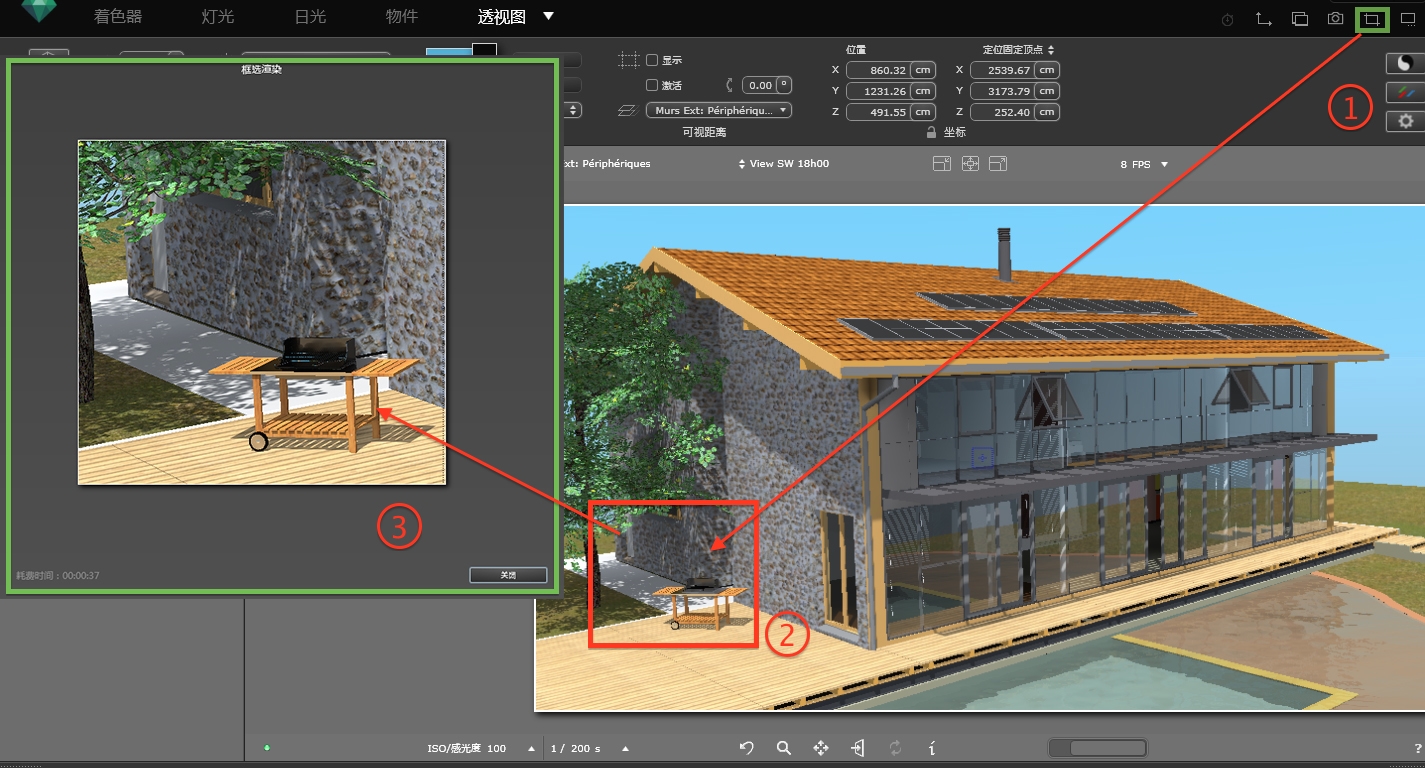Activate the region render crop tool
Image resolution: width=1425 pixels, height=768 pixels.
(1372, 18)
